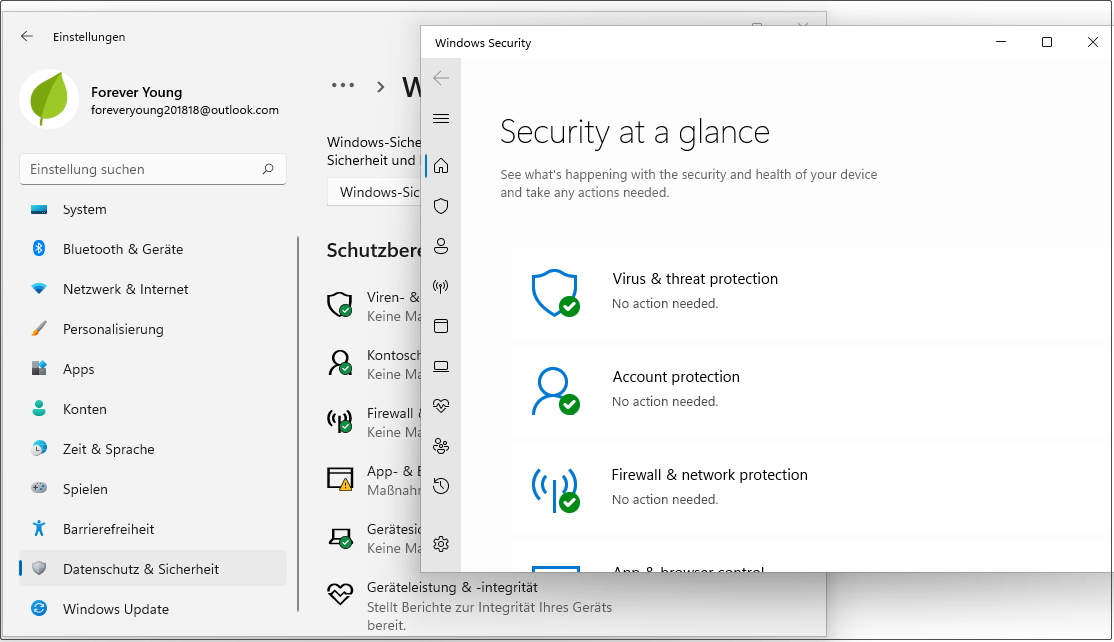This screenshot has width=1114, height=642.
Task: Click the search magnifier icon in Einstellungen
Action: (268, 169)
